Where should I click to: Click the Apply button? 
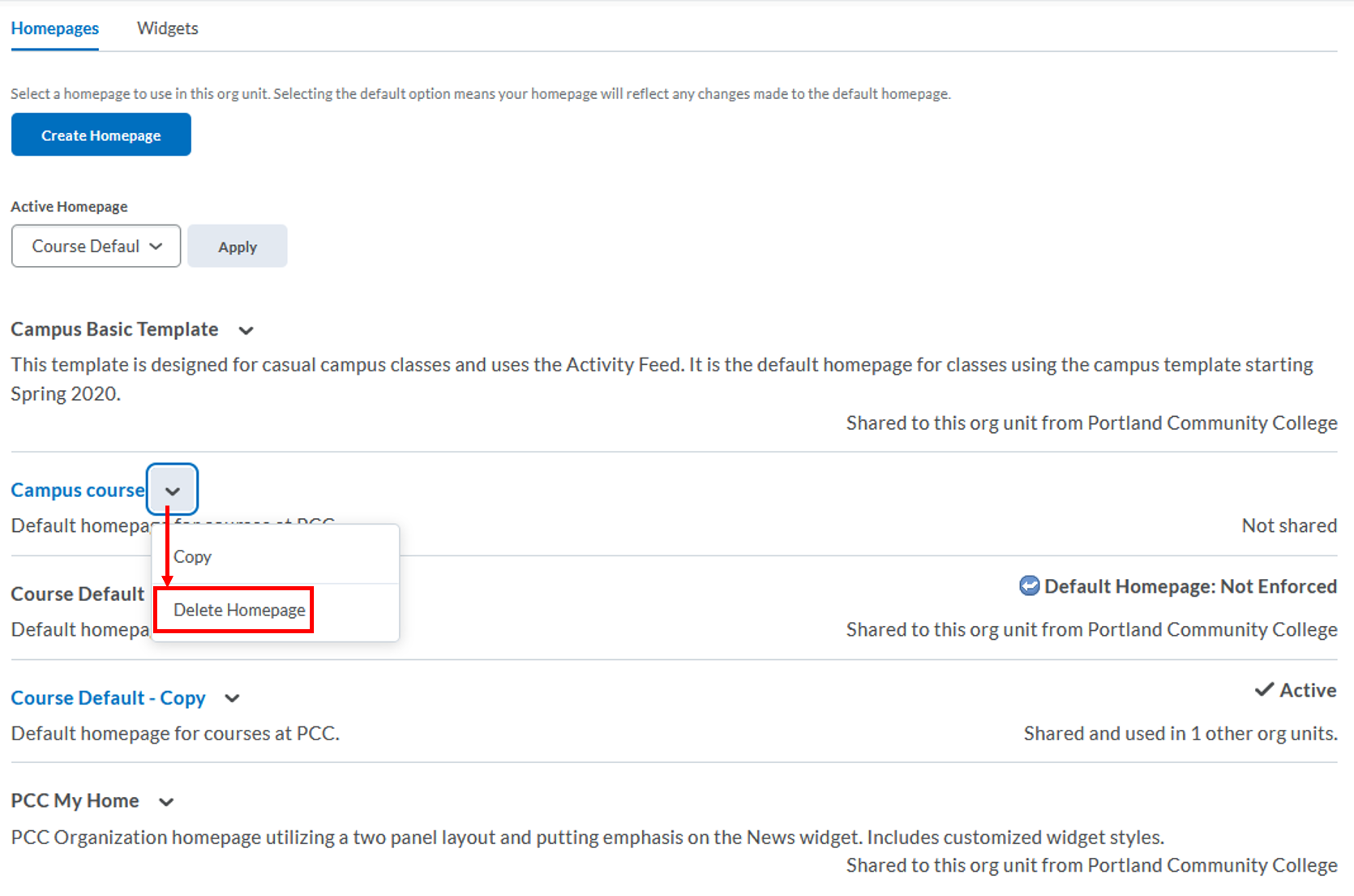click(x=237, y=247)
